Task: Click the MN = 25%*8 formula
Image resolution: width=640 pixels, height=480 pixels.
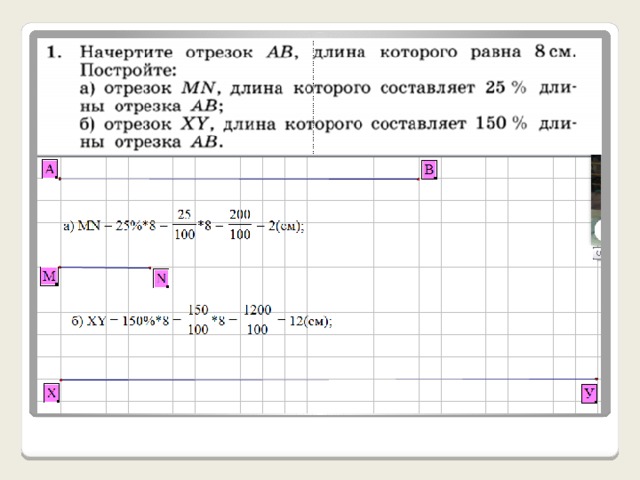Action: pos(184,225)
